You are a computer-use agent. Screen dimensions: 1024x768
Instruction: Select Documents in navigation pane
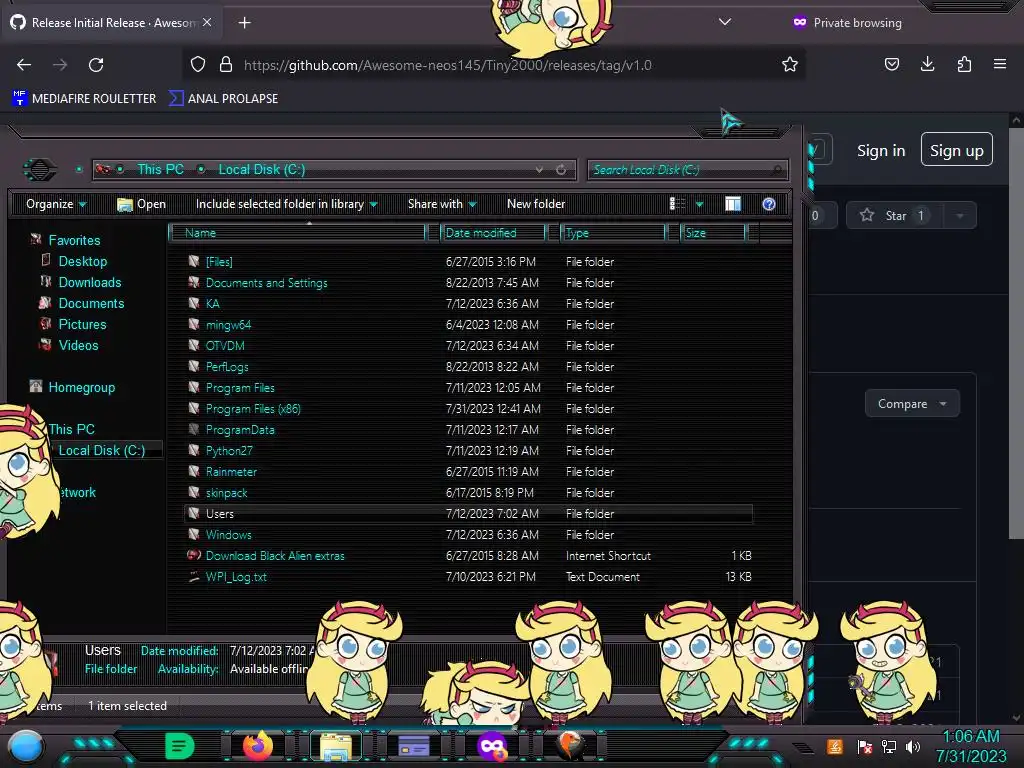(91, 303)
